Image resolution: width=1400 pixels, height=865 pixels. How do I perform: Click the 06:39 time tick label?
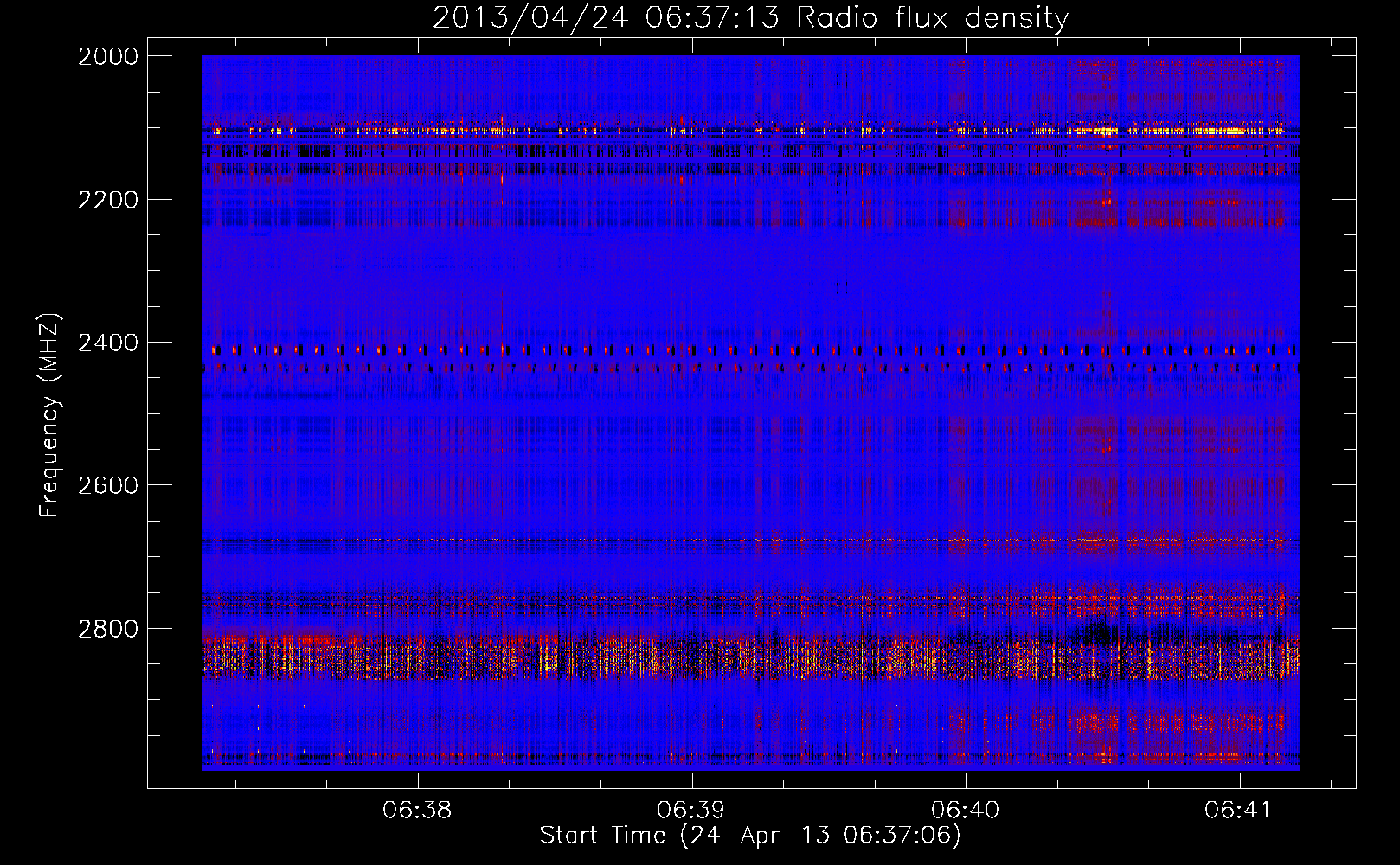(690, 811)
